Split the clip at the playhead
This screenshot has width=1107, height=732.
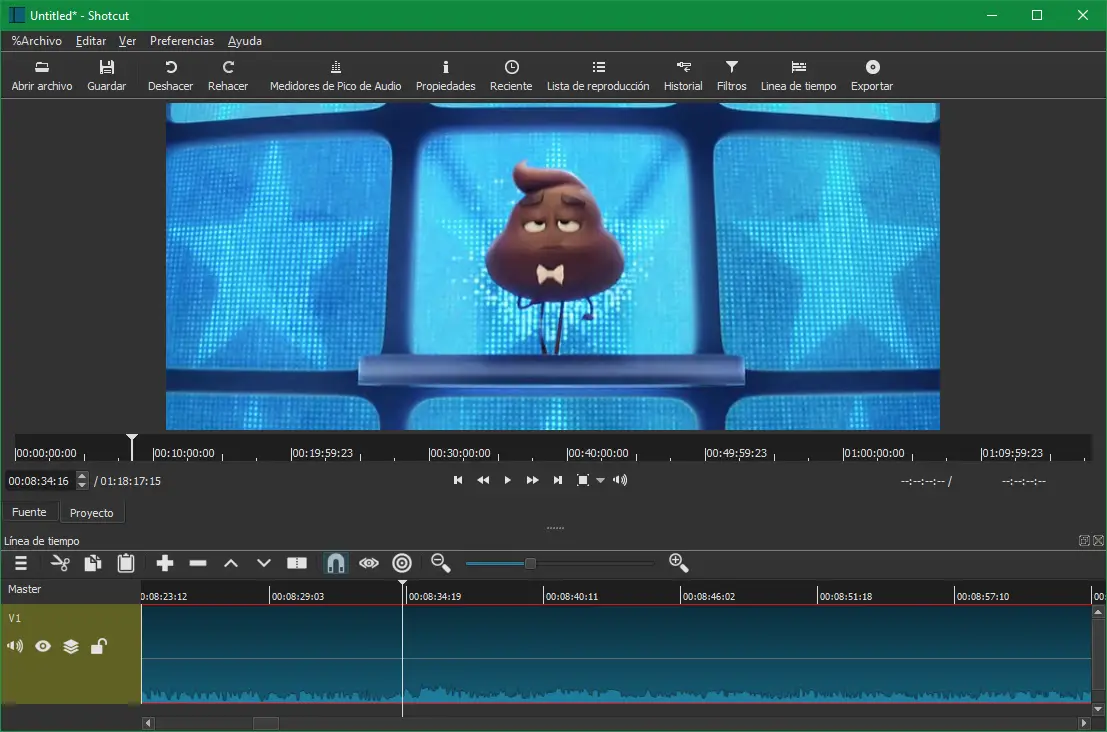point(297,564)
